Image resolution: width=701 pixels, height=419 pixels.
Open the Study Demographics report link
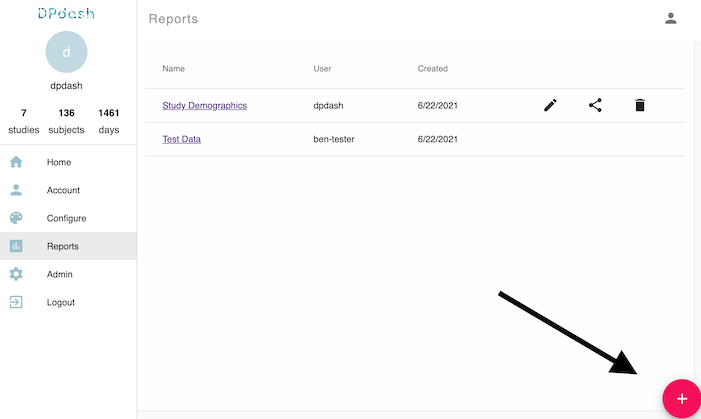[204, 106]
